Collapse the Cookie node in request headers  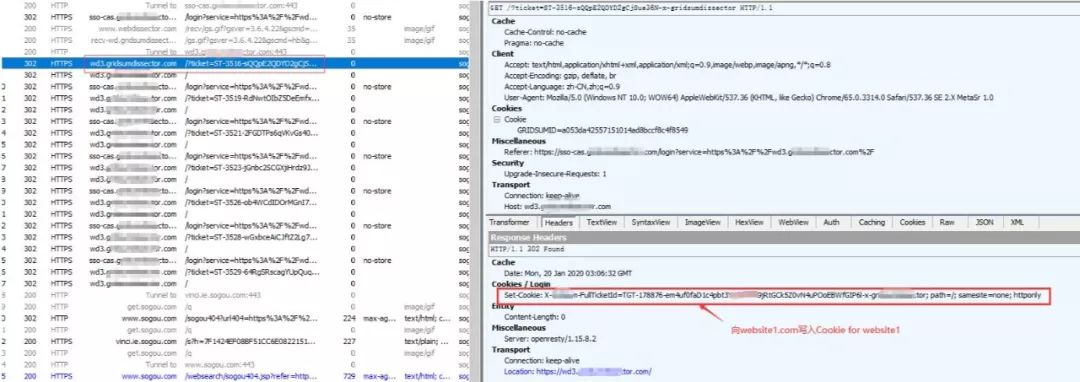497,119
